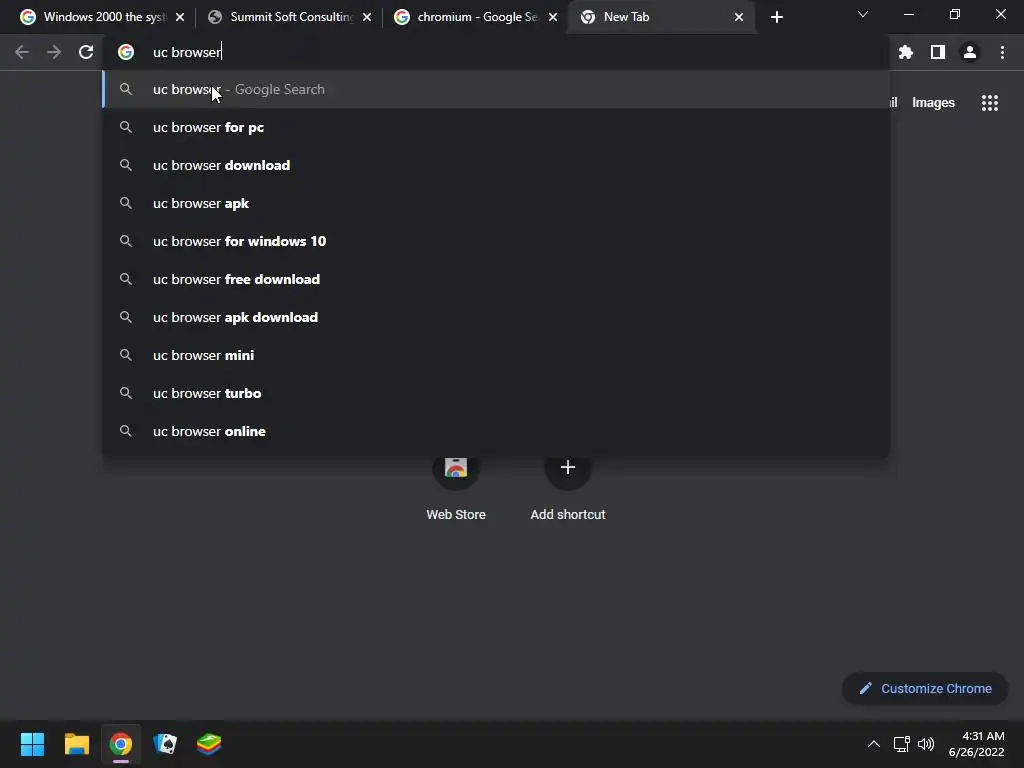Pick the suggestion 'uc browser download'
1024x768 pixels.
pyautogui.click(x=496, y=165)
